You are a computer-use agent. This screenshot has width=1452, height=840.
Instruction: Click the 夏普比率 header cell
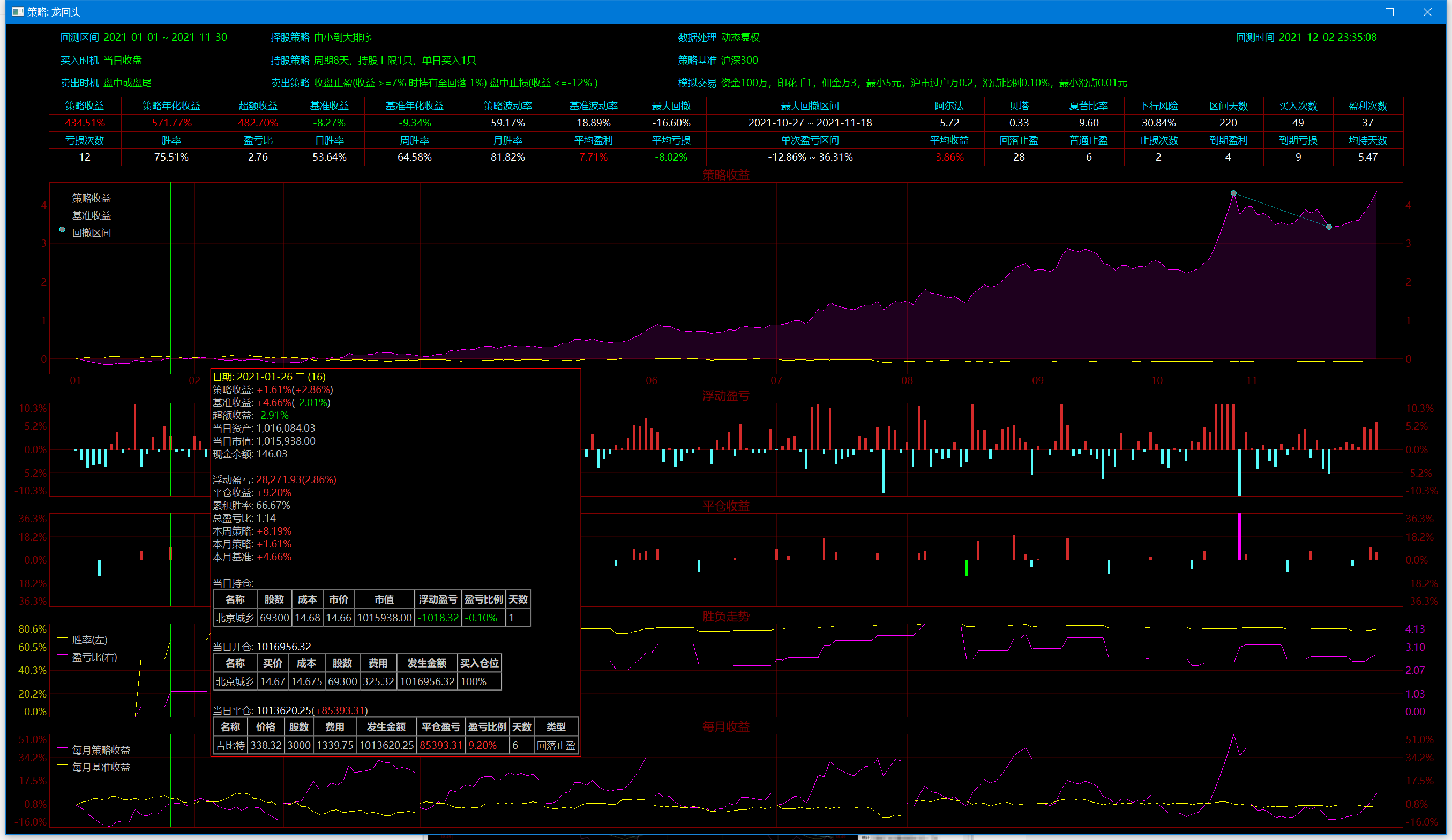(1088, 106)
